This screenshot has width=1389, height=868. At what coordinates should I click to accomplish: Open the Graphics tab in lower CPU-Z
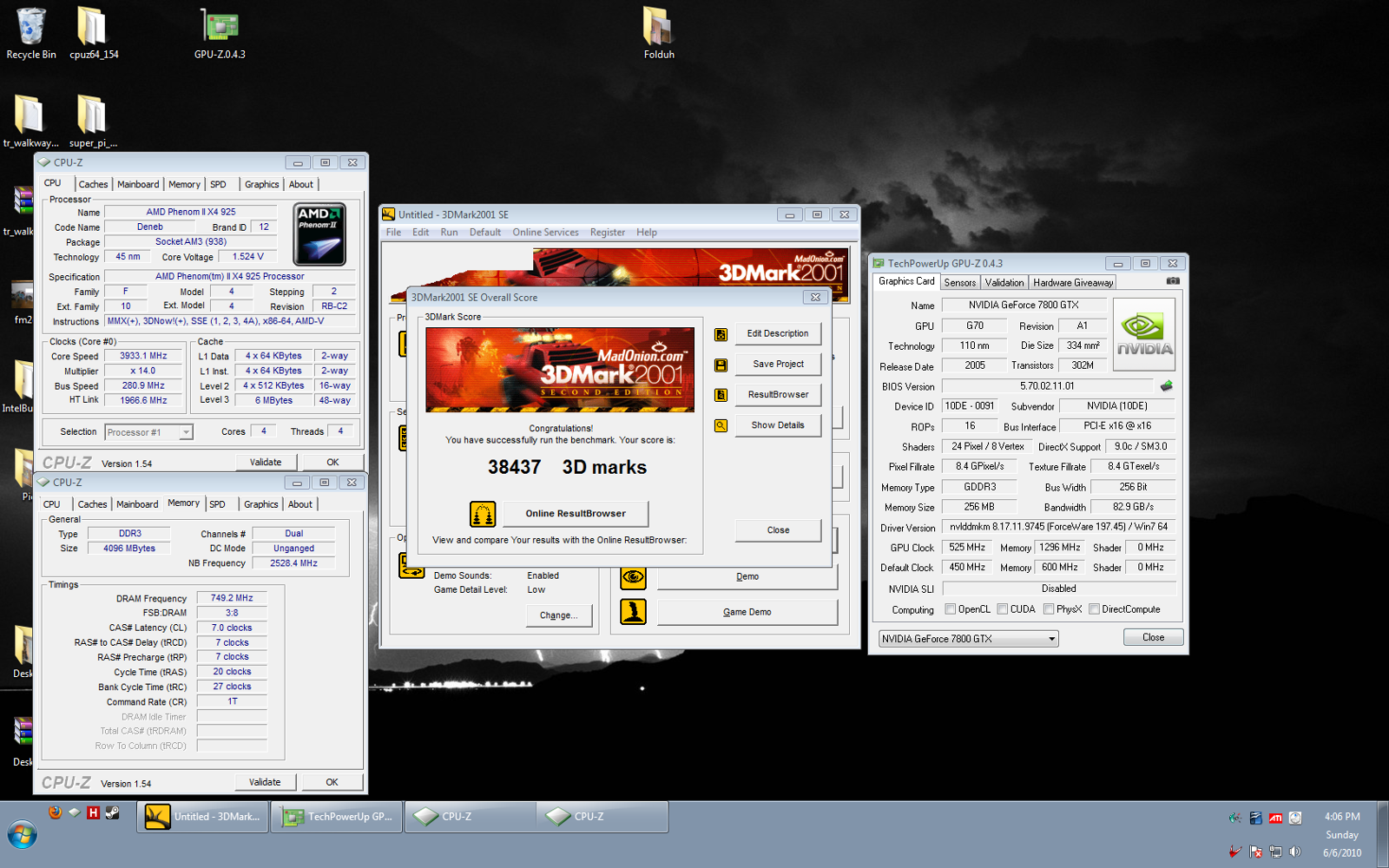click(x=260, y=504)
